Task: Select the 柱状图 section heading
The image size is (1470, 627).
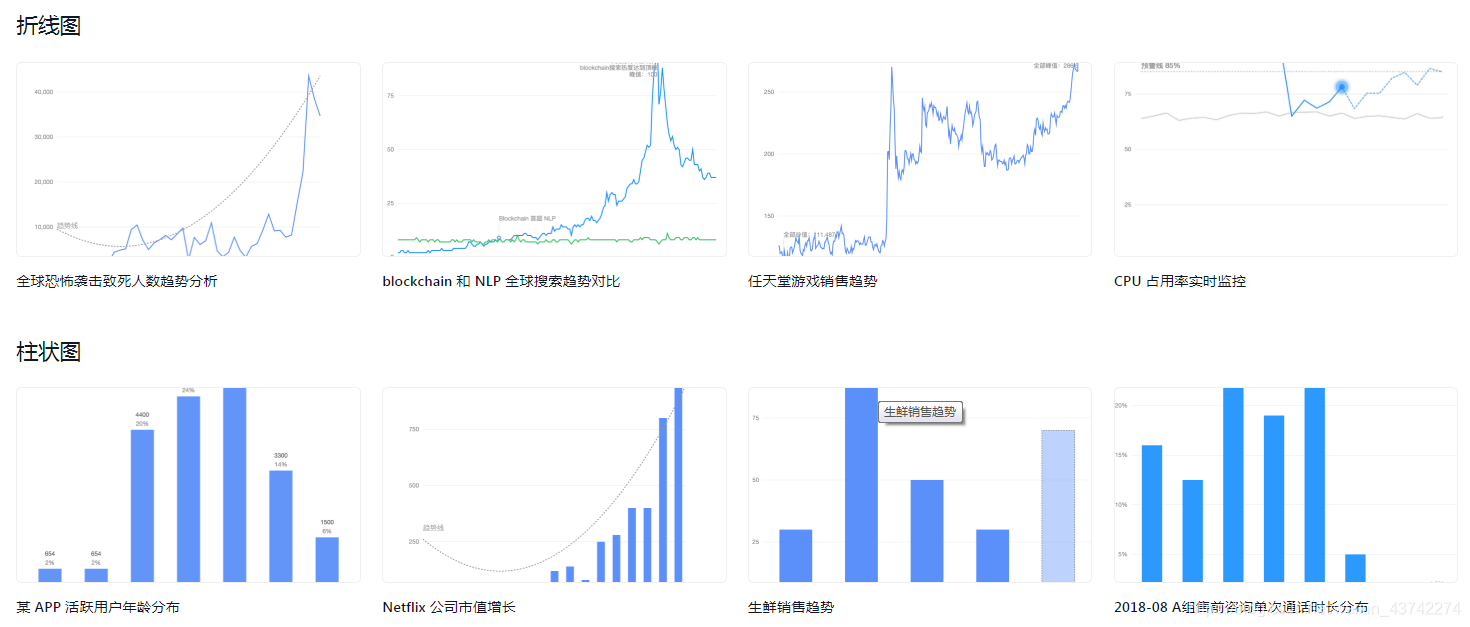Action: tap(48, 352)
